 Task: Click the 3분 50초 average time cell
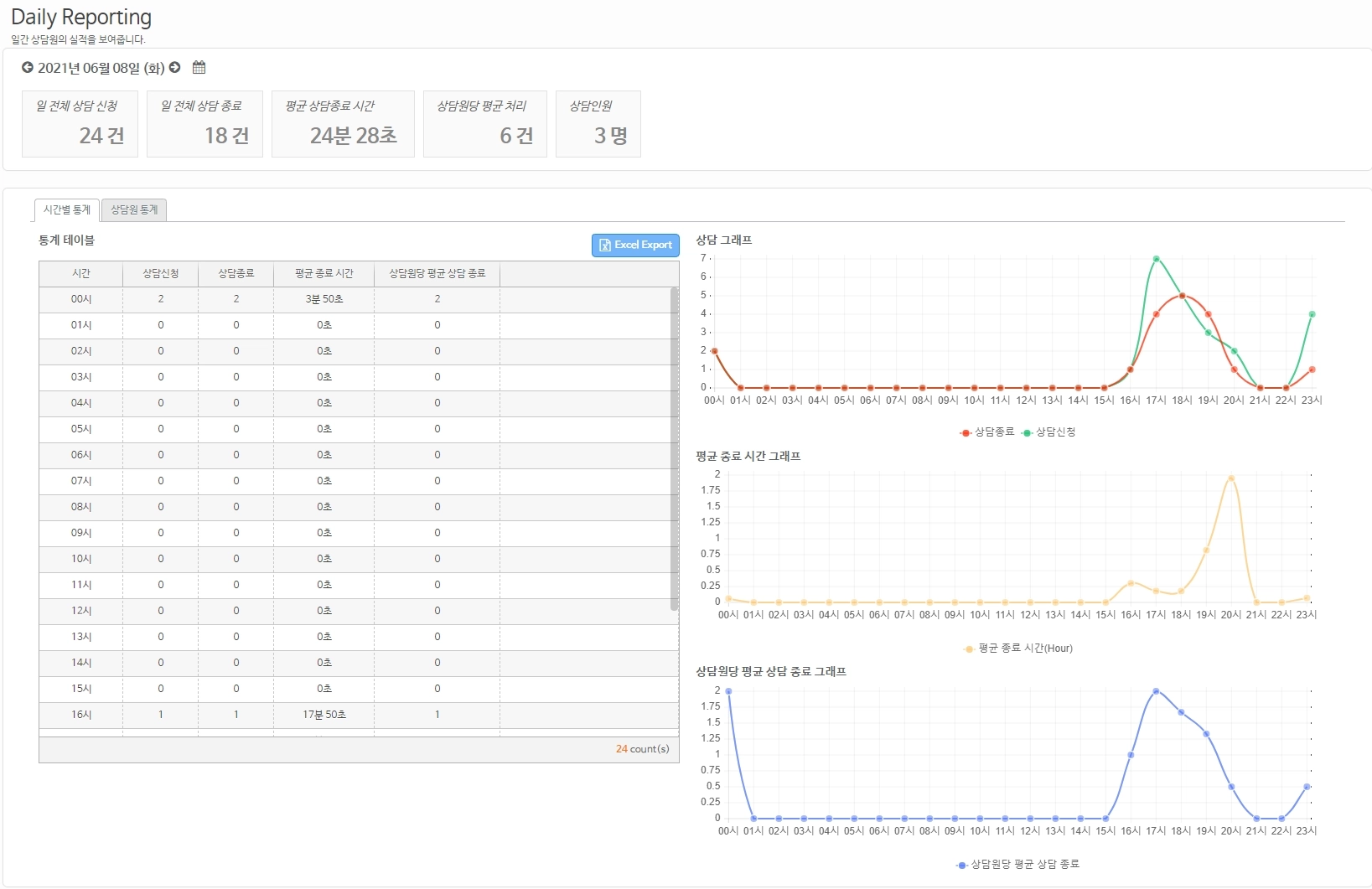(x=324, y=300)
